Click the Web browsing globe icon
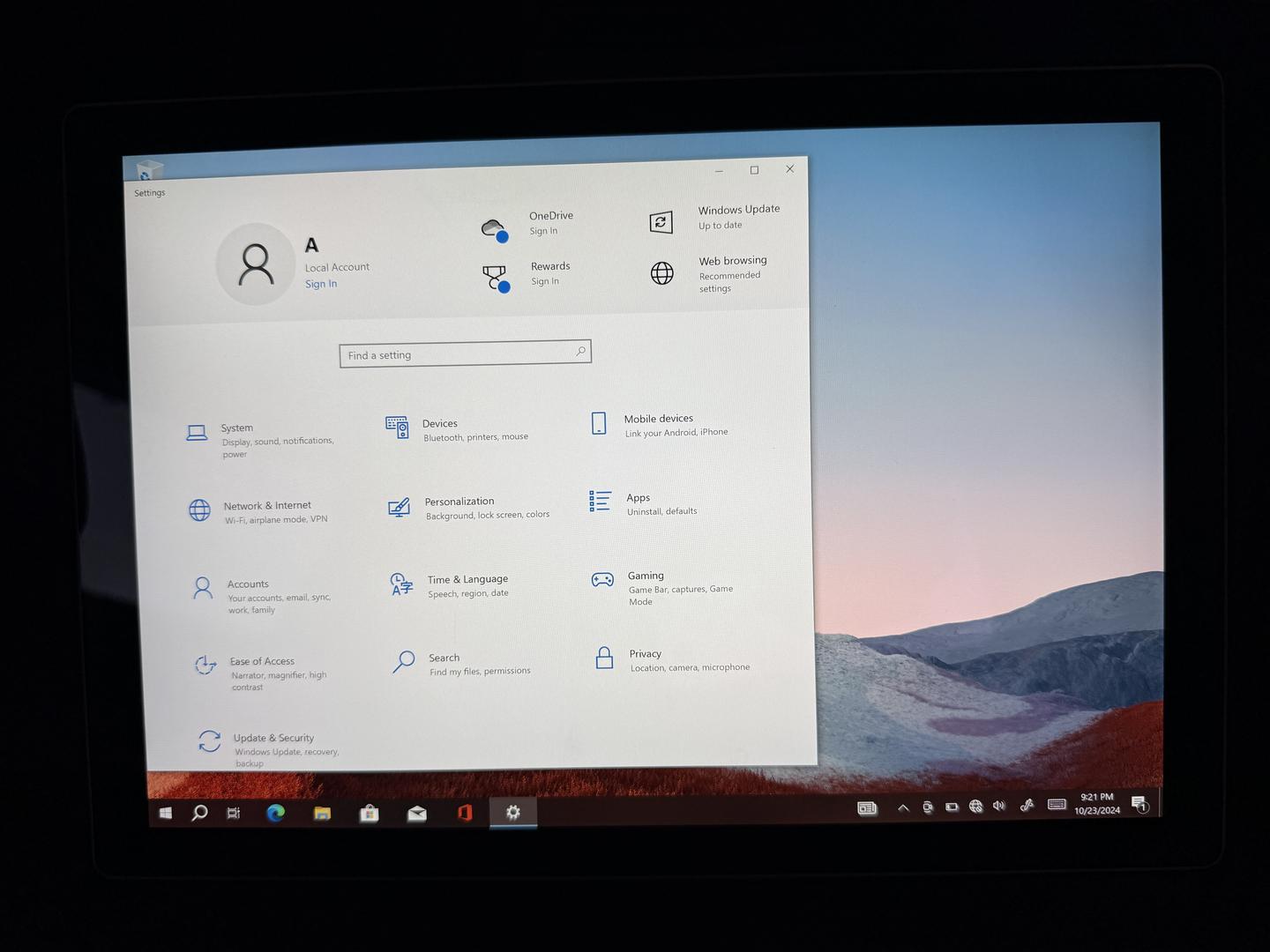The height and width of the screenshot is (952, 1270). point(661,273)
